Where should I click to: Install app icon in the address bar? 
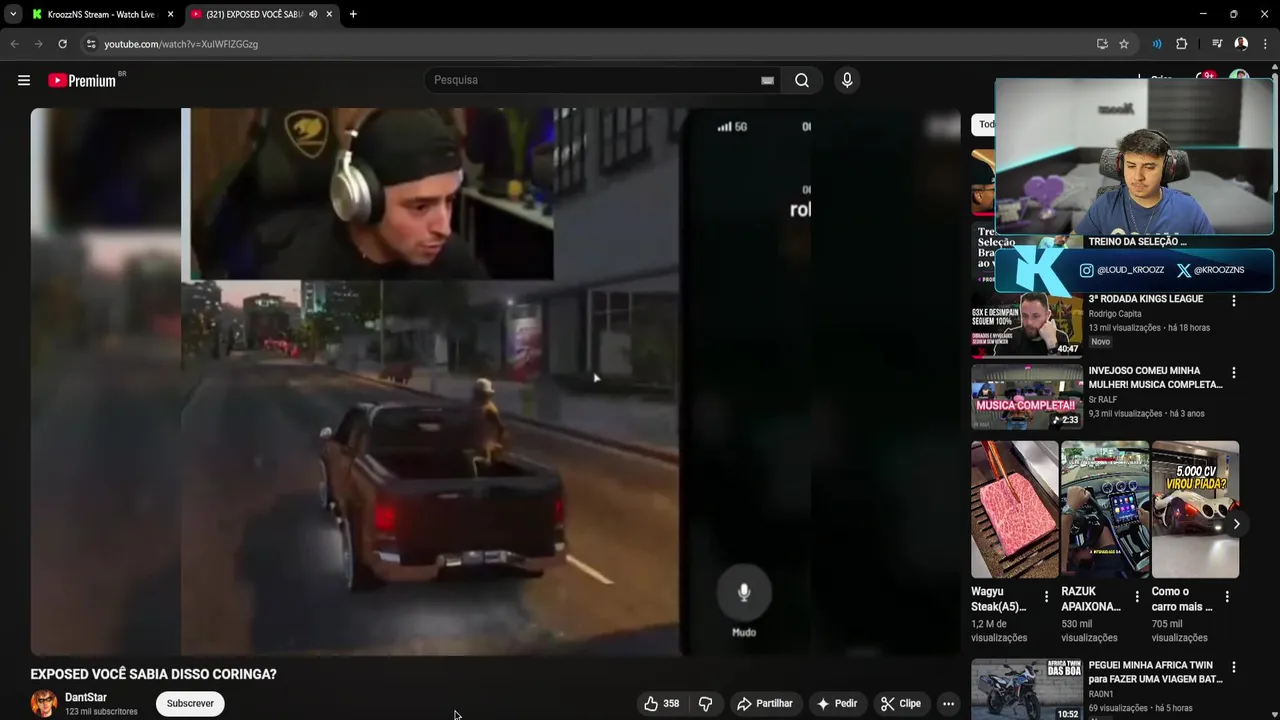pyautogui.click(x=1102, y=44)
